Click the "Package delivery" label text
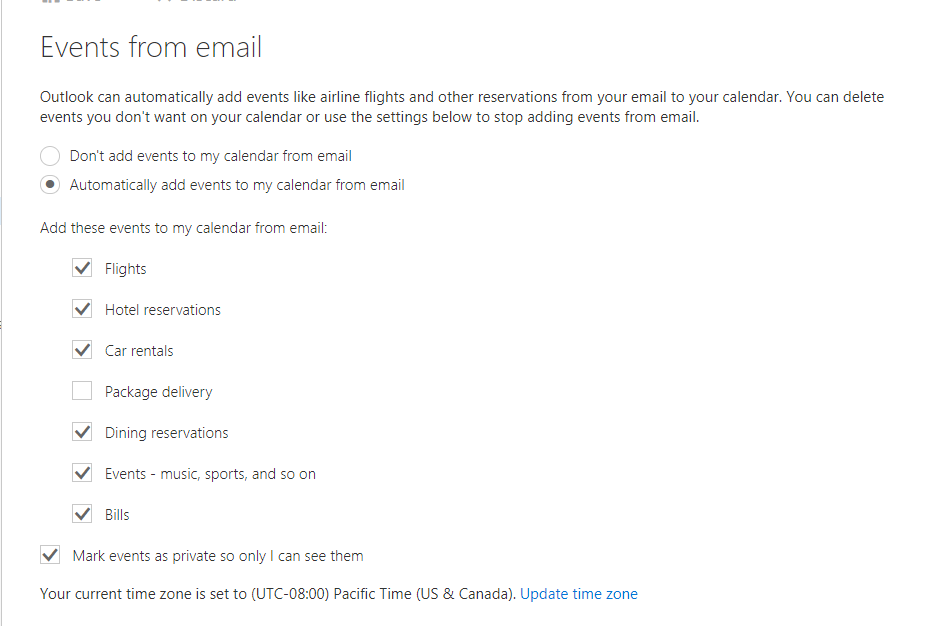This screenshot has height=626, width=944. (x=158, y=392)
